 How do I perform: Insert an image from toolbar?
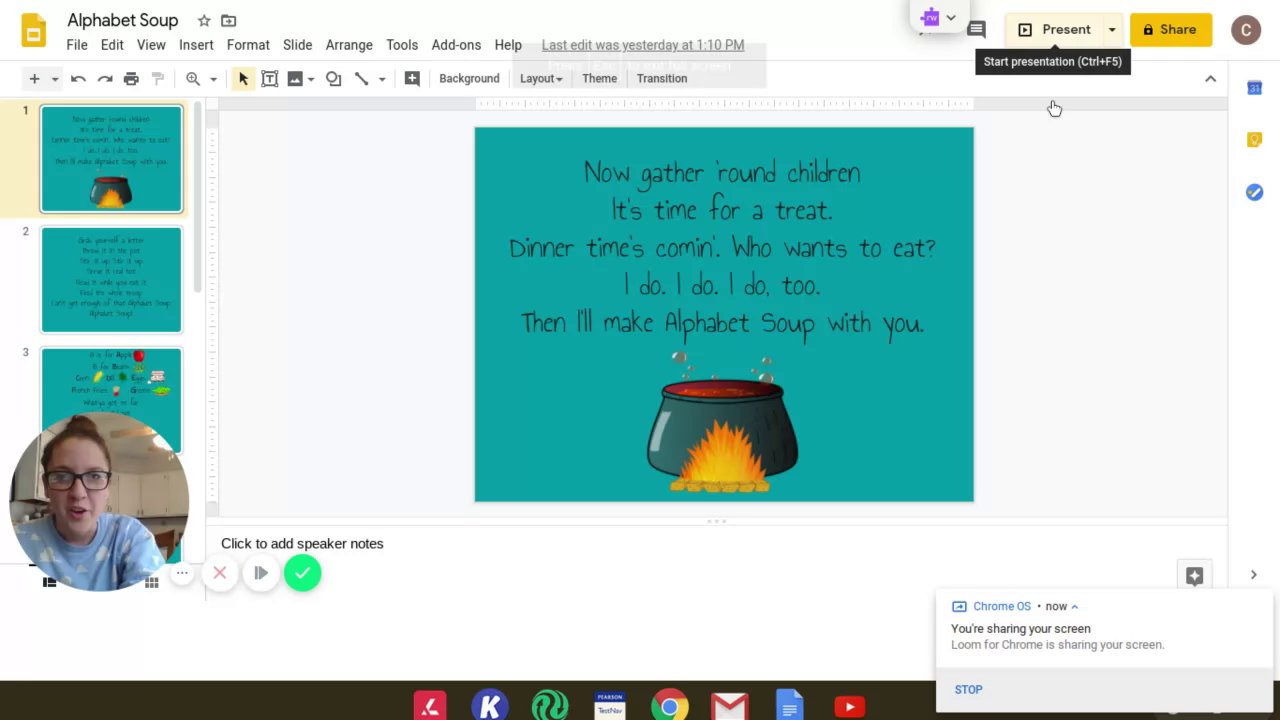(x=295, y=78)
